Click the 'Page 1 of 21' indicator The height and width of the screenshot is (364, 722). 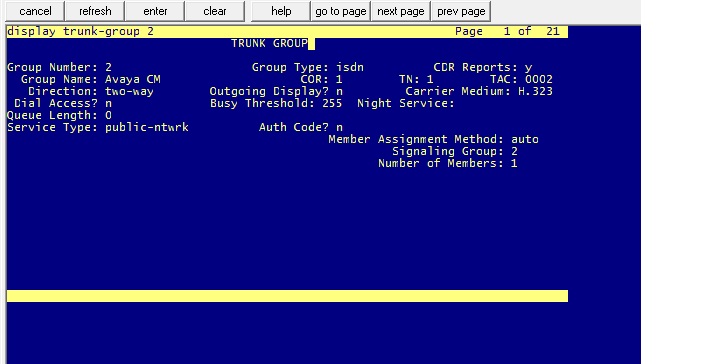point(507,31)
